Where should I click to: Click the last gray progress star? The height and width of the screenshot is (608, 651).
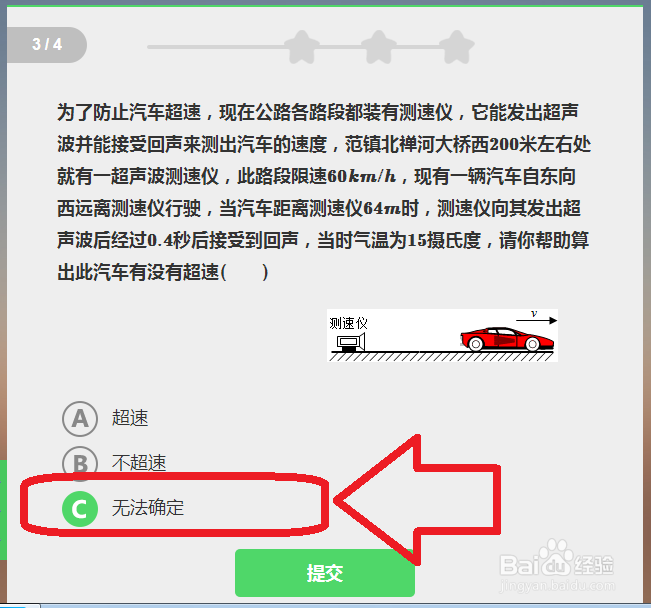point(456,47)
